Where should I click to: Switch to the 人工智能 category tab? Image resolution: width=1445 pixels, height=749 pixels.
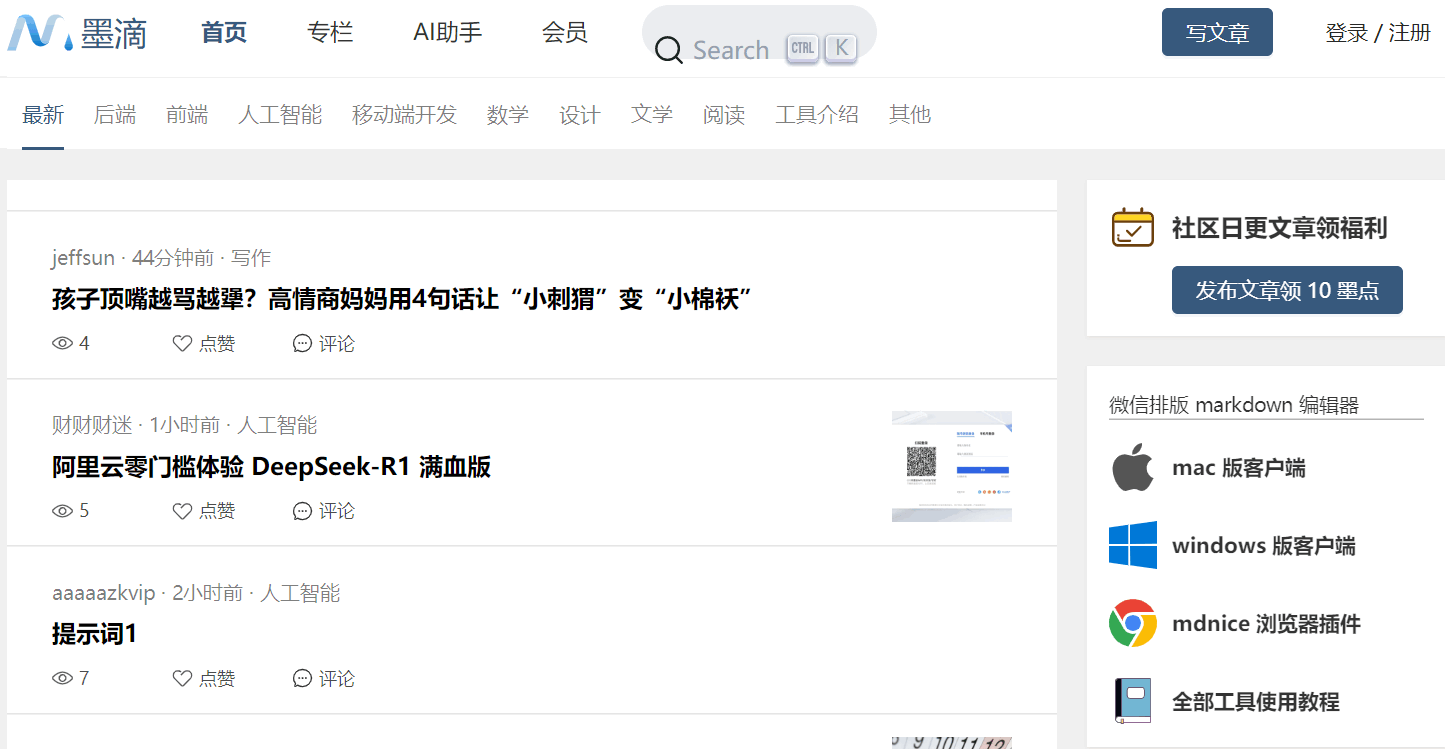tap(280, 115)
